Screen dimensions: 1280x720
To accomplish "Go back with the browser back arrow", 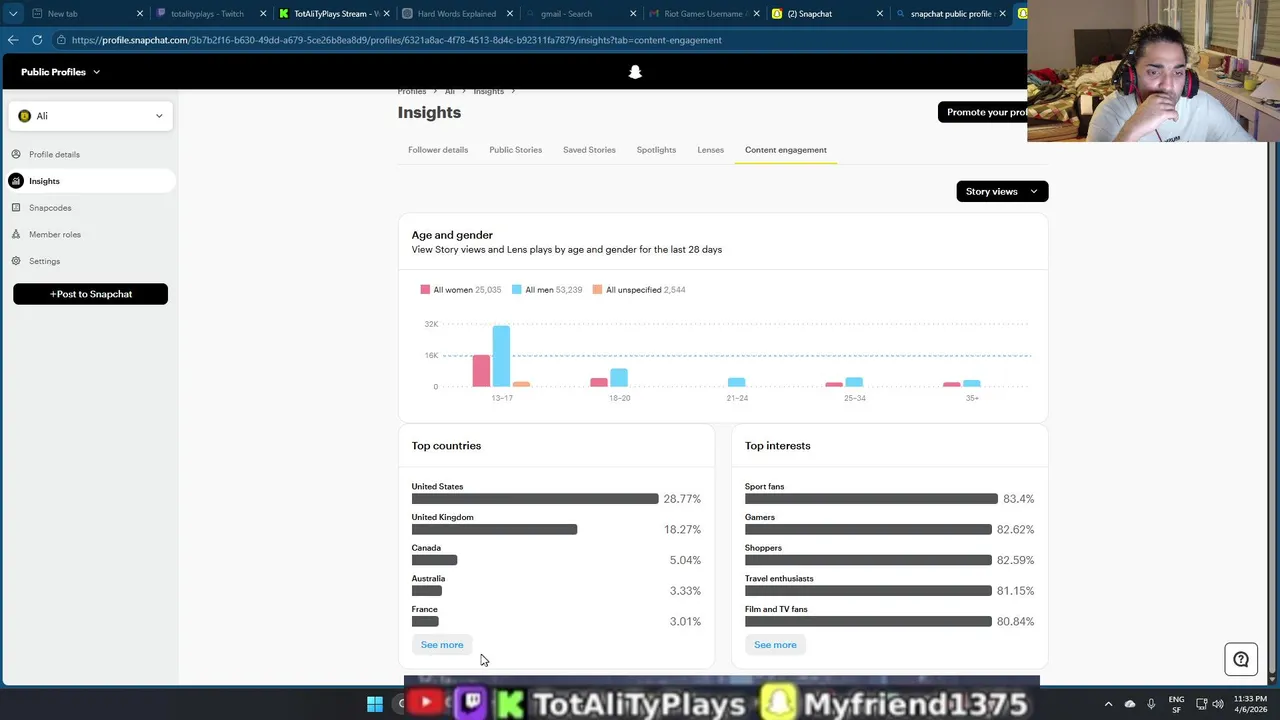I will tap(12, 40).
